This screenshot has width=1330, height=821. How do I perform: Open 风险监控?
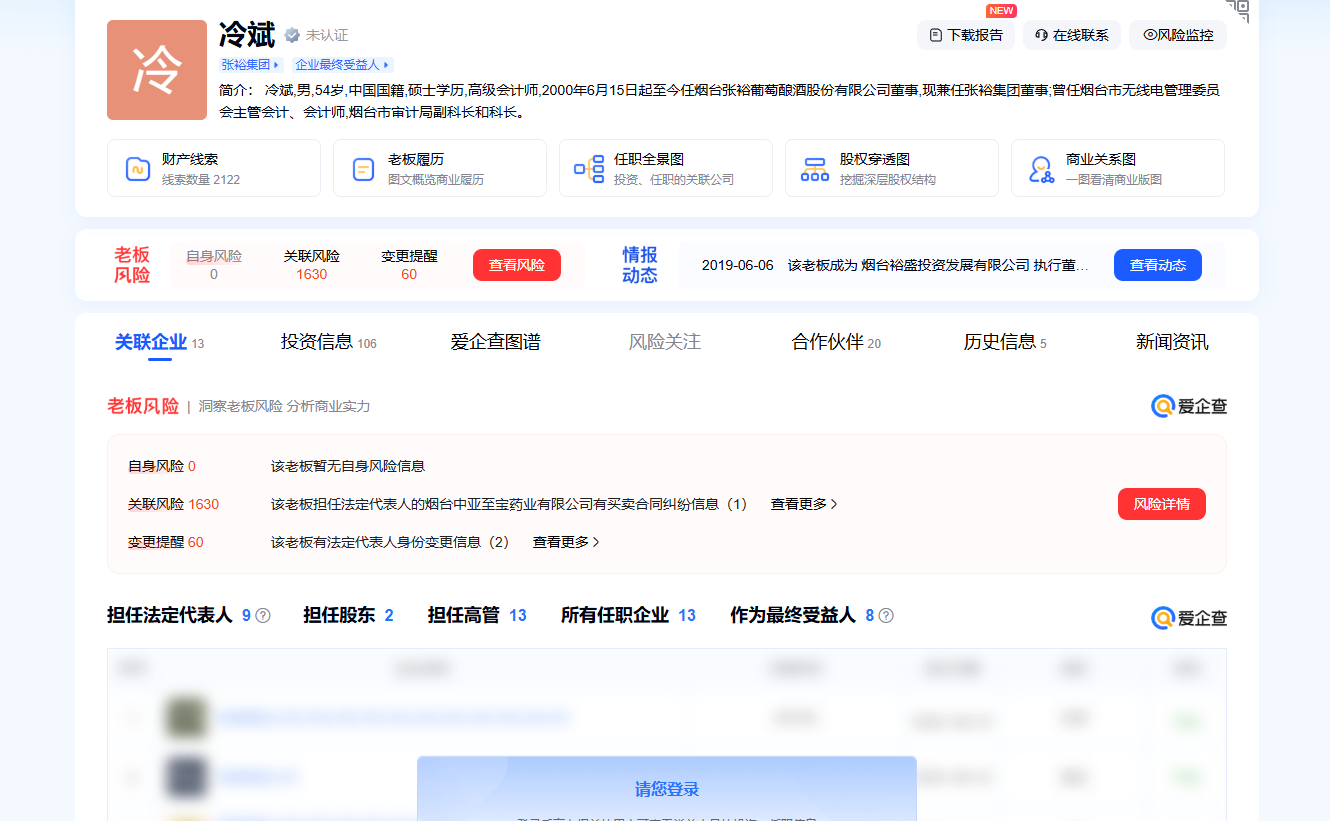[x=1178, y=35]
